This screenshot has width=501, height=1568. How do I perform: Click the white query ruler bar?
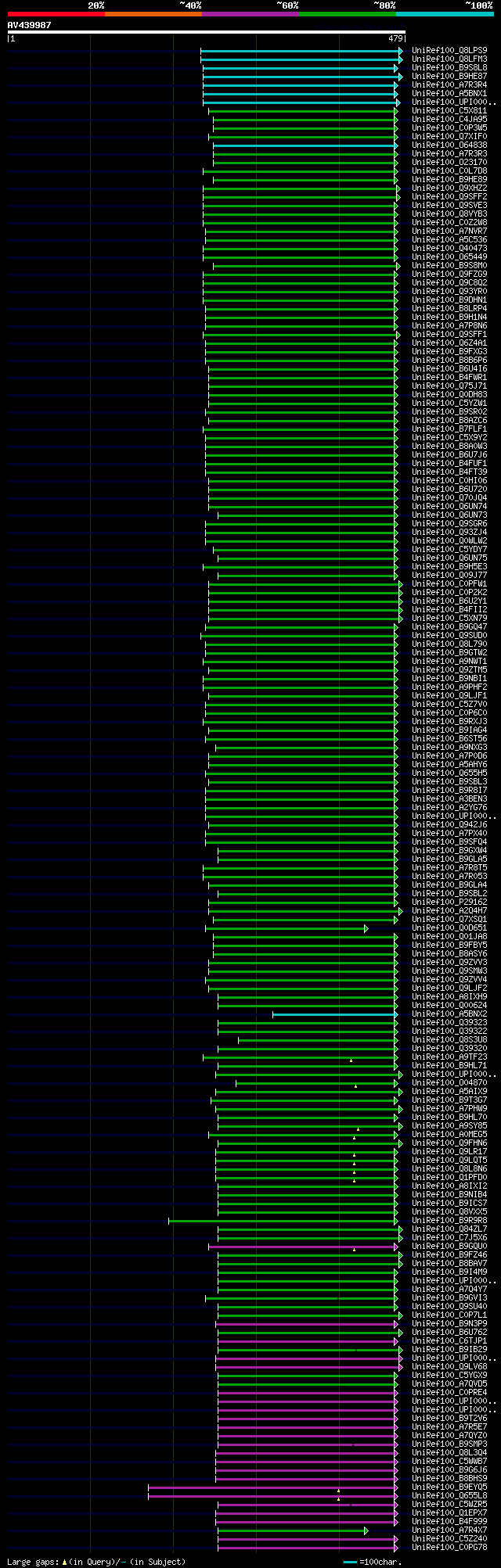[x=206, y=32]
